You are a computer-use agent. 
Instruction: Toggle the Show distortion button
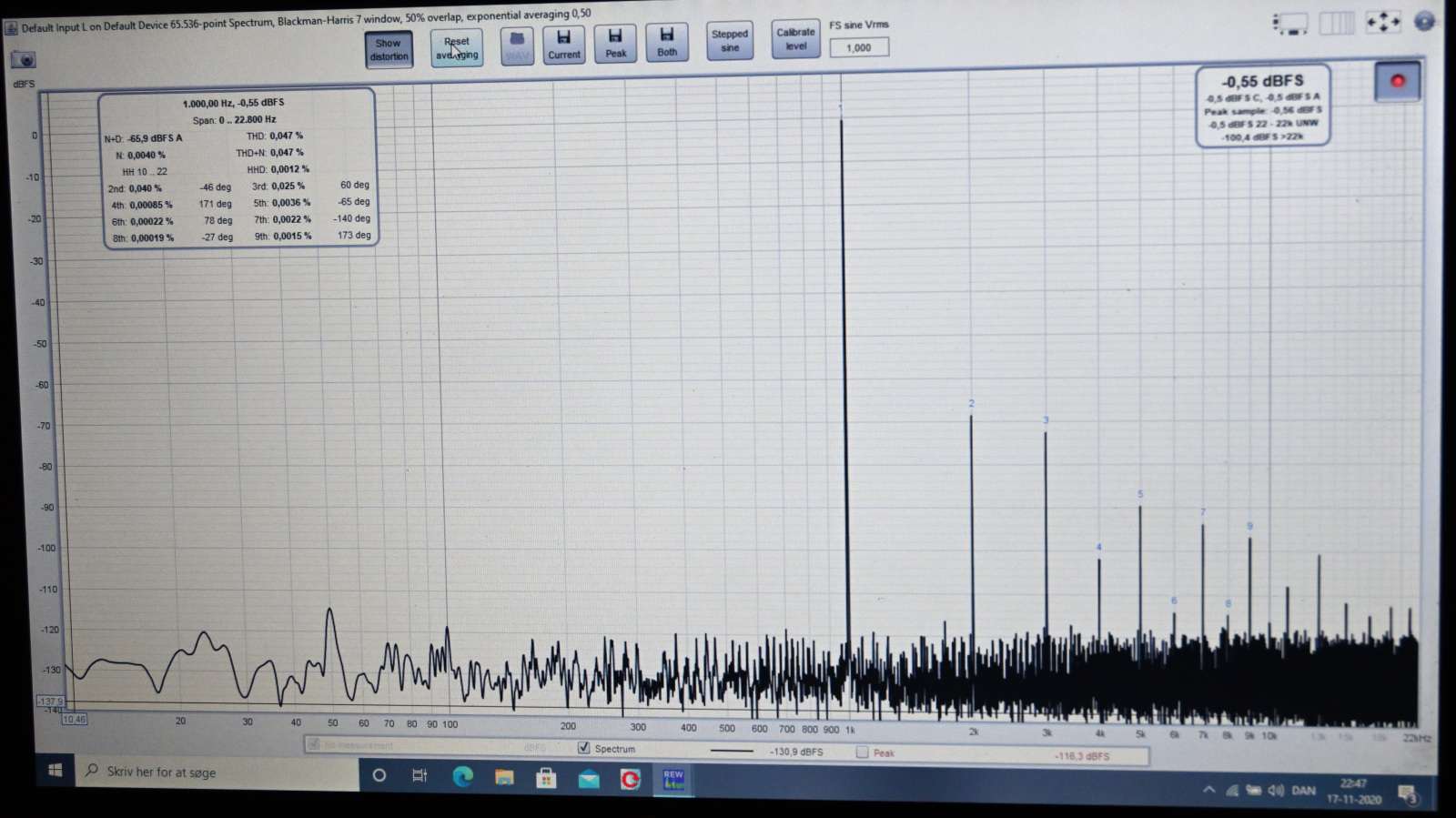389,49
